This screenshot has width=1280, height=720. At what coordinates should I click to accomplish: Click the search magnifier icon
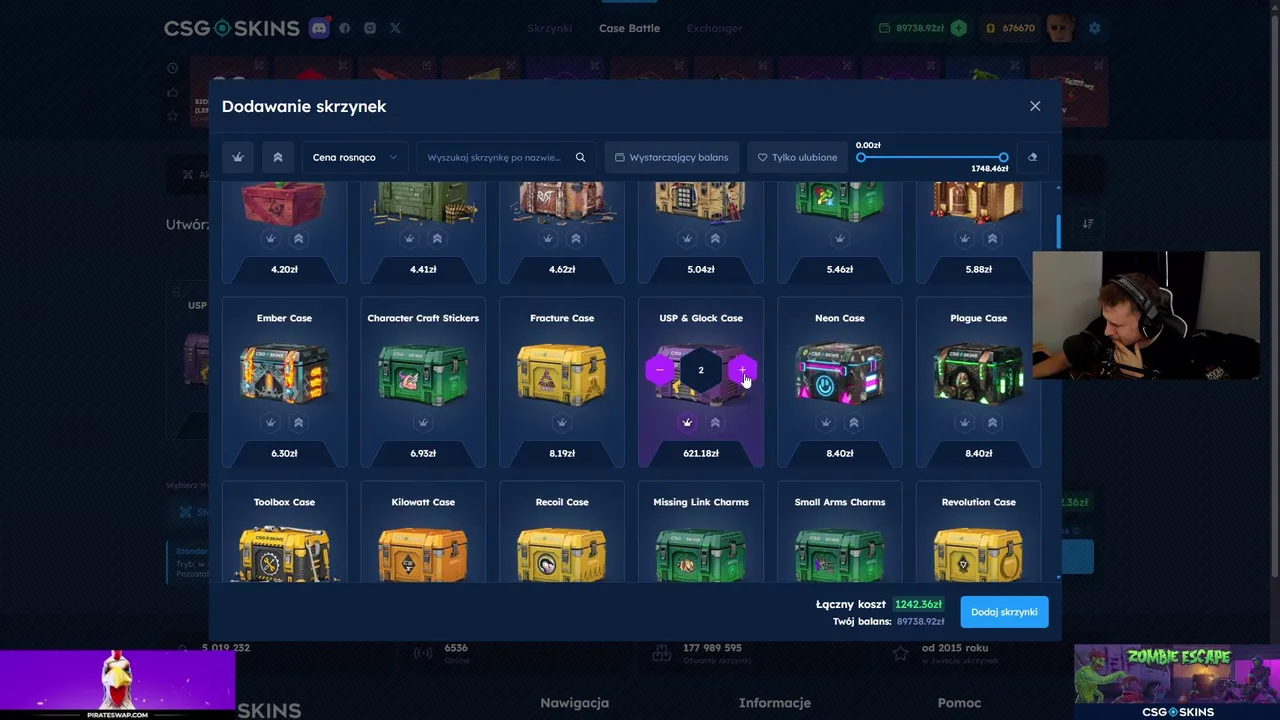pyautogui.click(x=580, y=157)
